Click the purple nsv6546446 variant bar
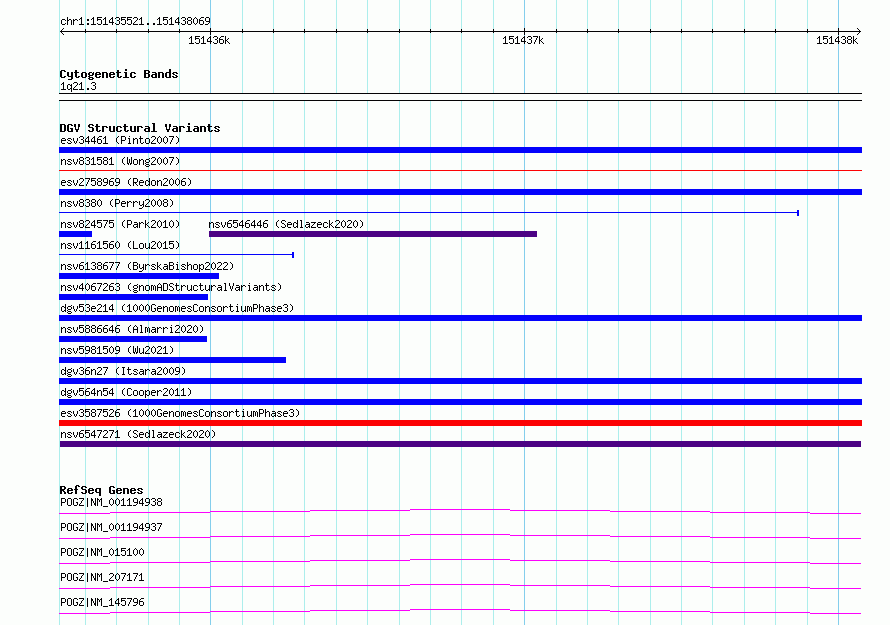 (x=373, y=234)
